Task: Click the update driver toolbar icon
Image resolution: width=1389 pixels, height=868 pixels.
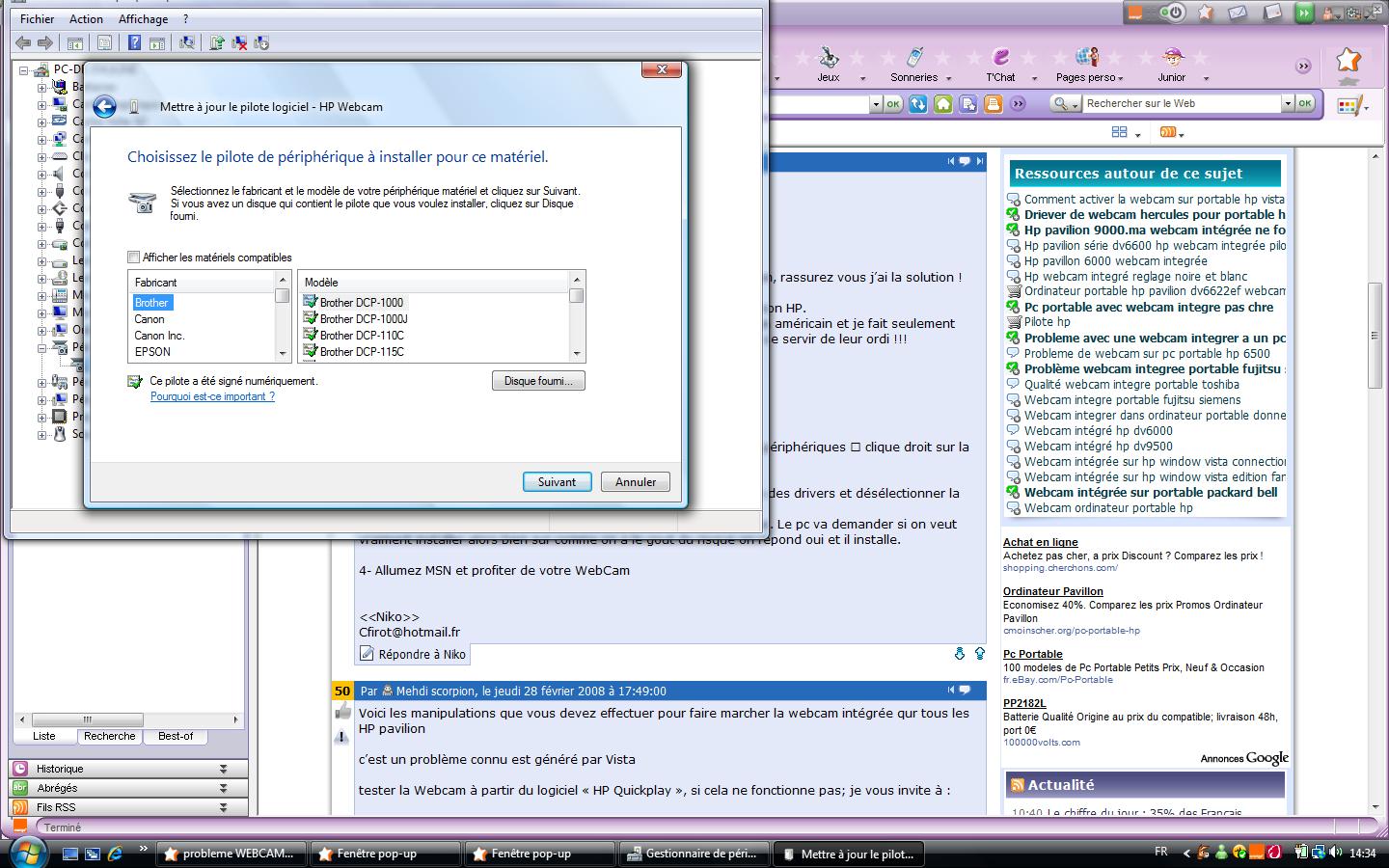Action: point(217,42)
